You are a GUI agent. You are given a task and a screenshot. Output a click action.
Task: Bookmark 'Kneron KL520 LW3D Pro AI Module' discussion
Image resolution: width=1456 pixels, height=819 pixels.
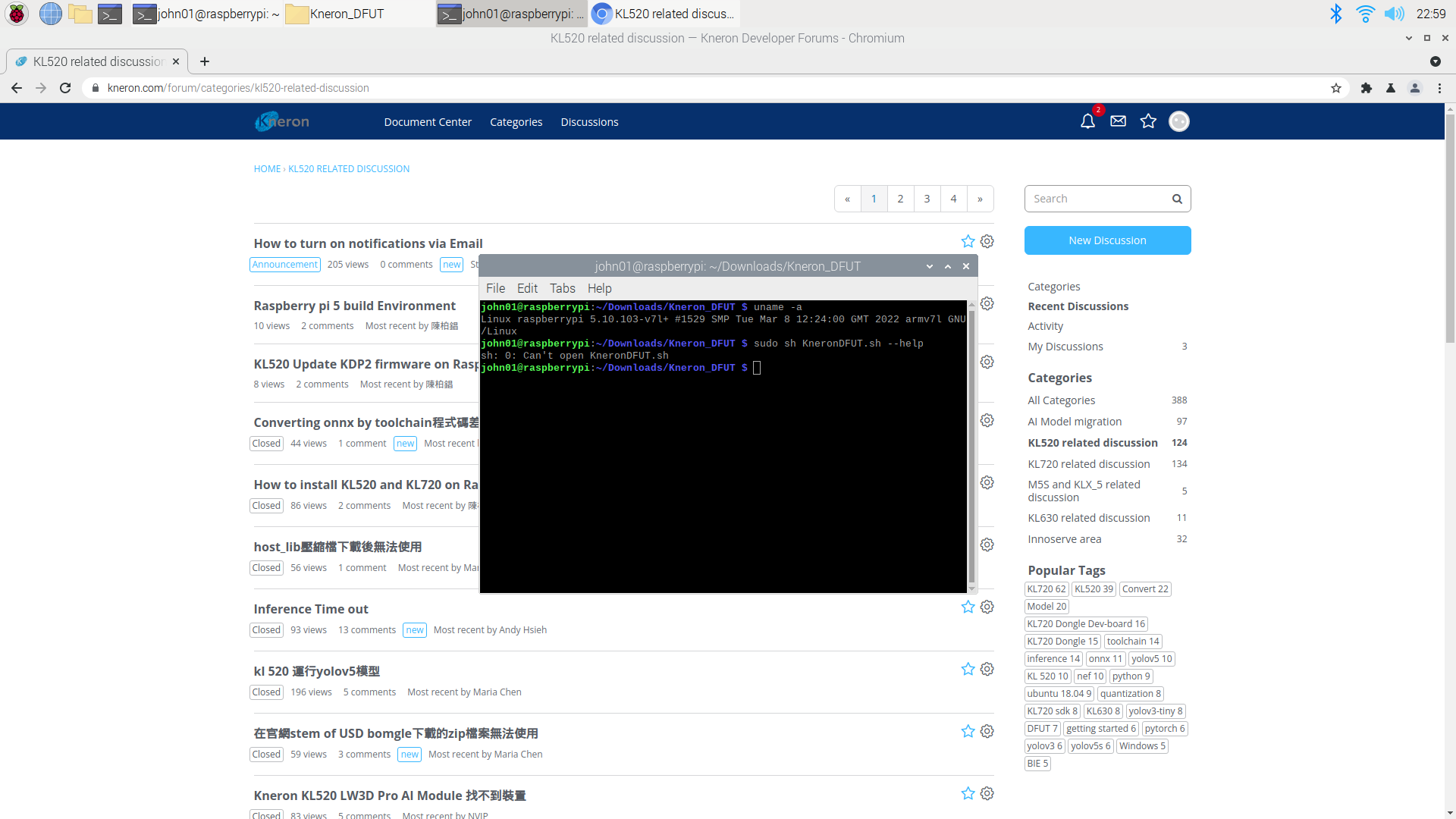tap(968, 793)
